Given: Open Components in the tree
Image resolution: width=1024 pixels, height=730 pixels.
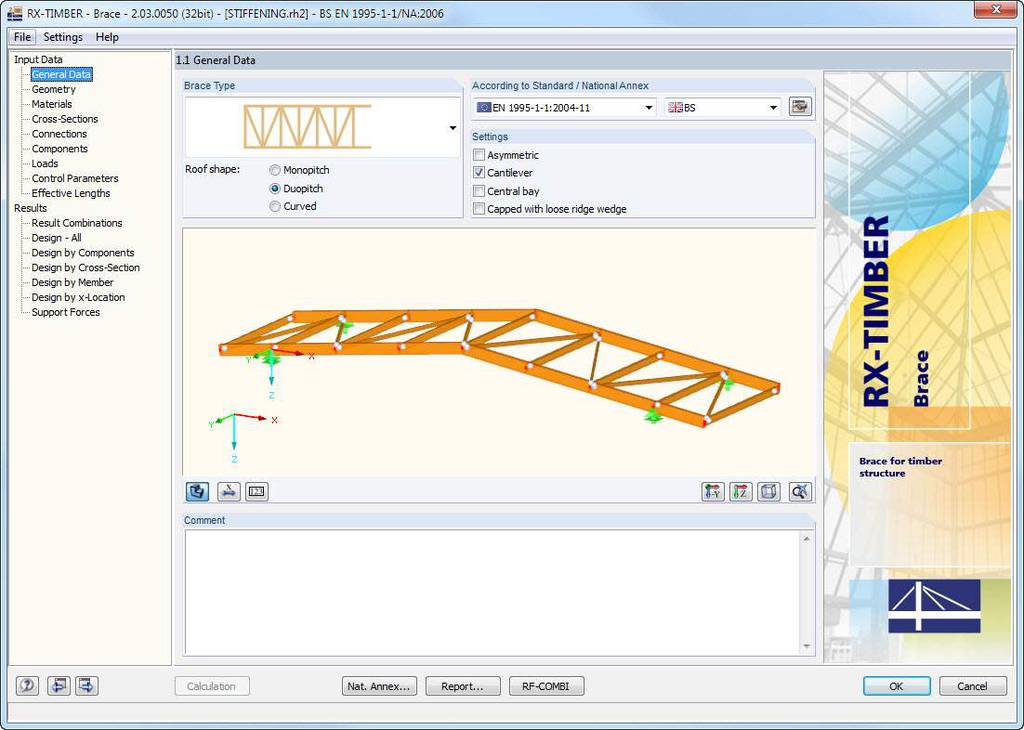Looking at the screenshot, I should [59, 149].
